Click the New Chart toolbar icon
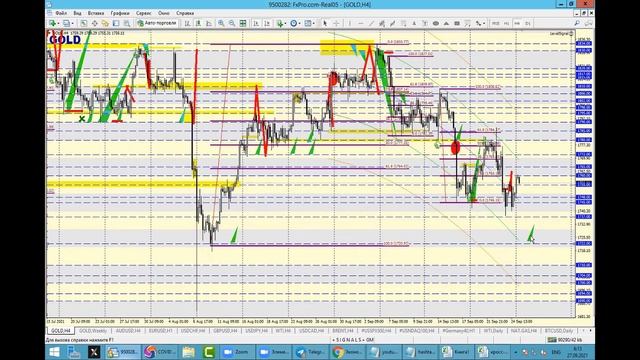Image resolution: width=640 pixels, height=360 pixels. pos(52,23)
